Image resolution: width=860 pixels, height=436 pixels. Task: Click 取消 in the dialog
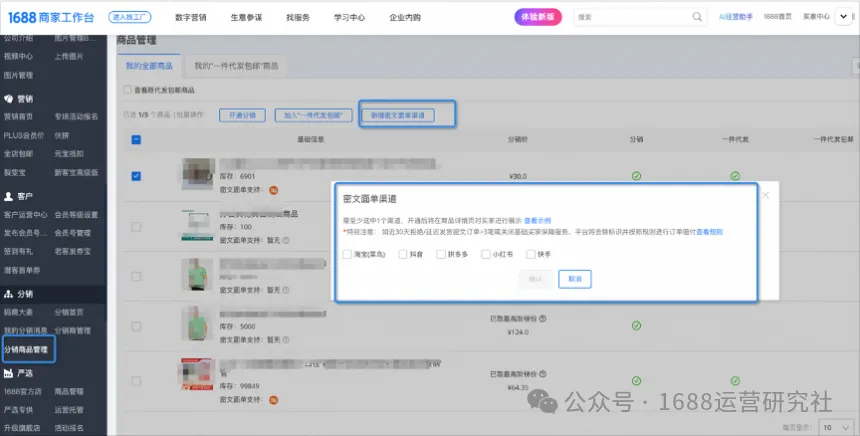point(575,279)
